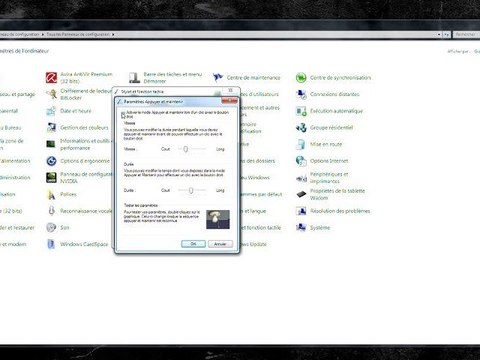This screenshot has height=360, width=480.
Task: Open Propriétés de la tablette Wacom icon
Action: [x=301, y=194]
